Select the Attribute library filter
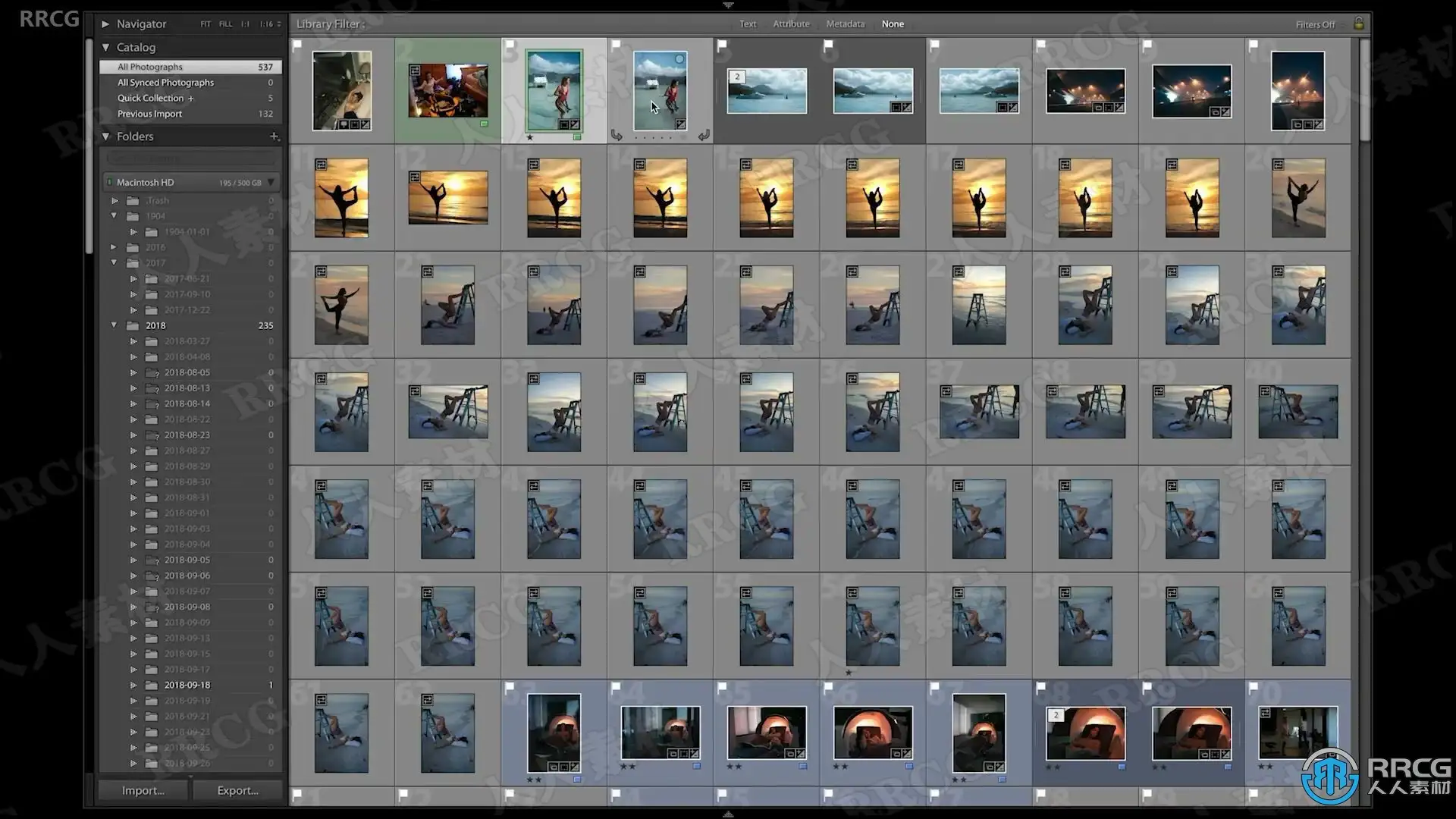Viewport: 1456px width, 819px height. coord(791,24)
